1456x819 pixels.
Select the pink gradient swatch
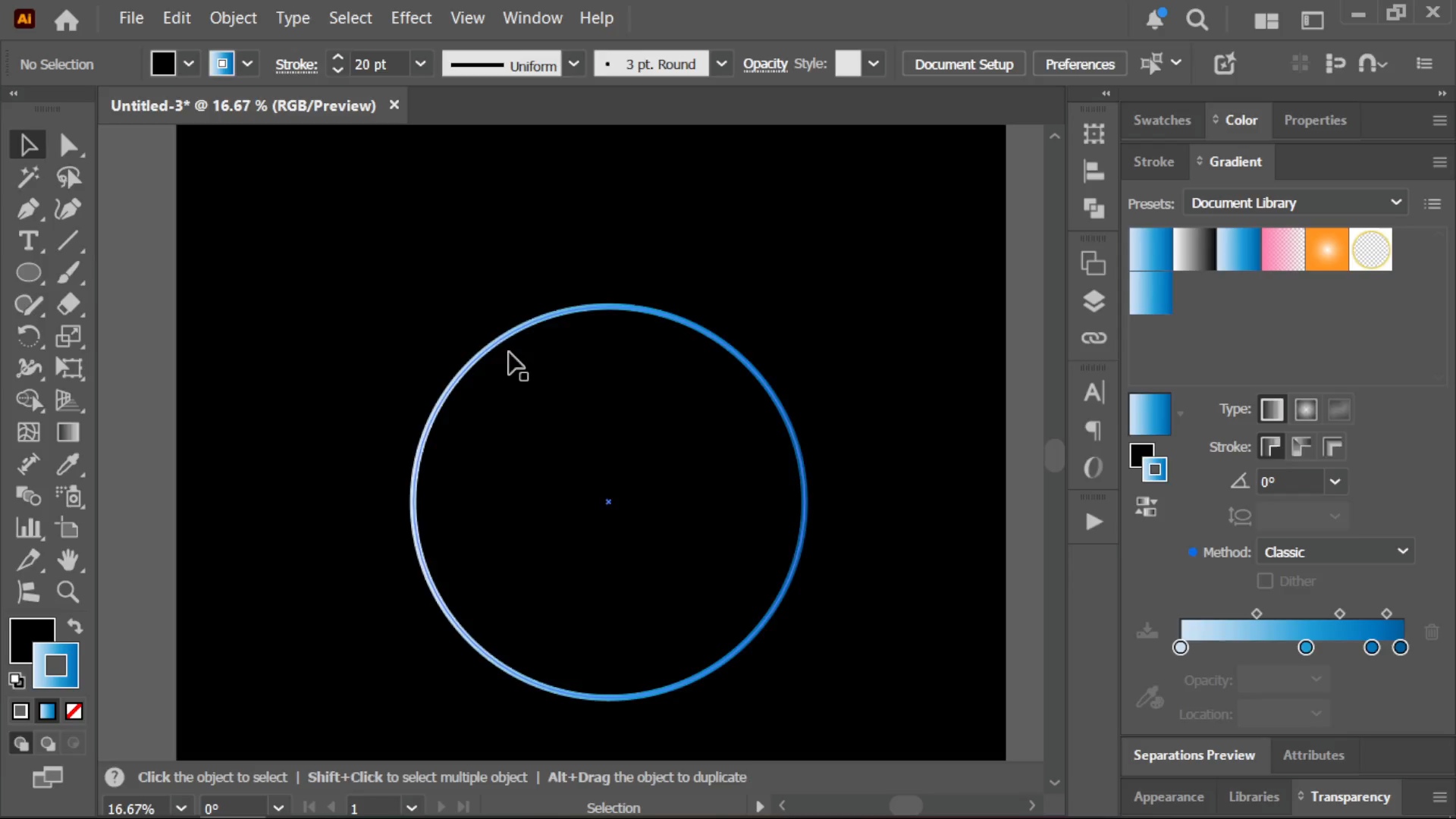pos(1282,249)
